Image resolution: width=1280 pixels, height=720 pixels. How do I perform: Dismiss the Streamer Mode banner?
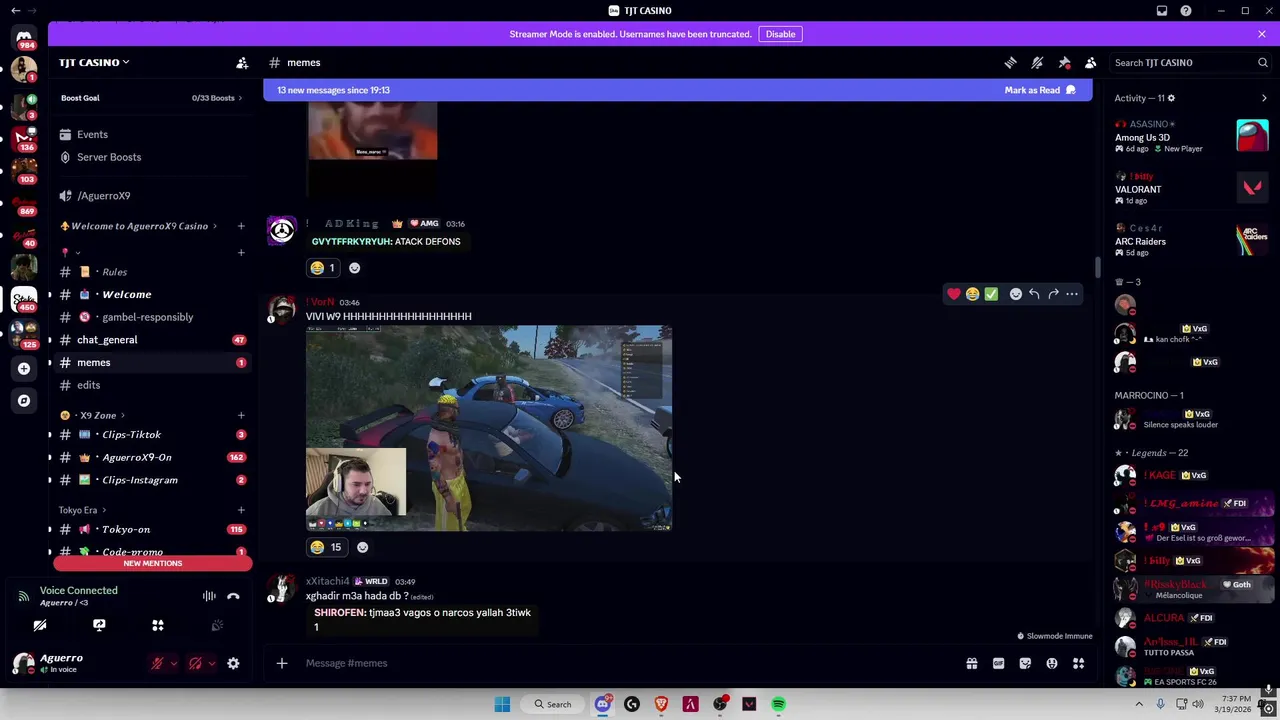coord(1261,34)
